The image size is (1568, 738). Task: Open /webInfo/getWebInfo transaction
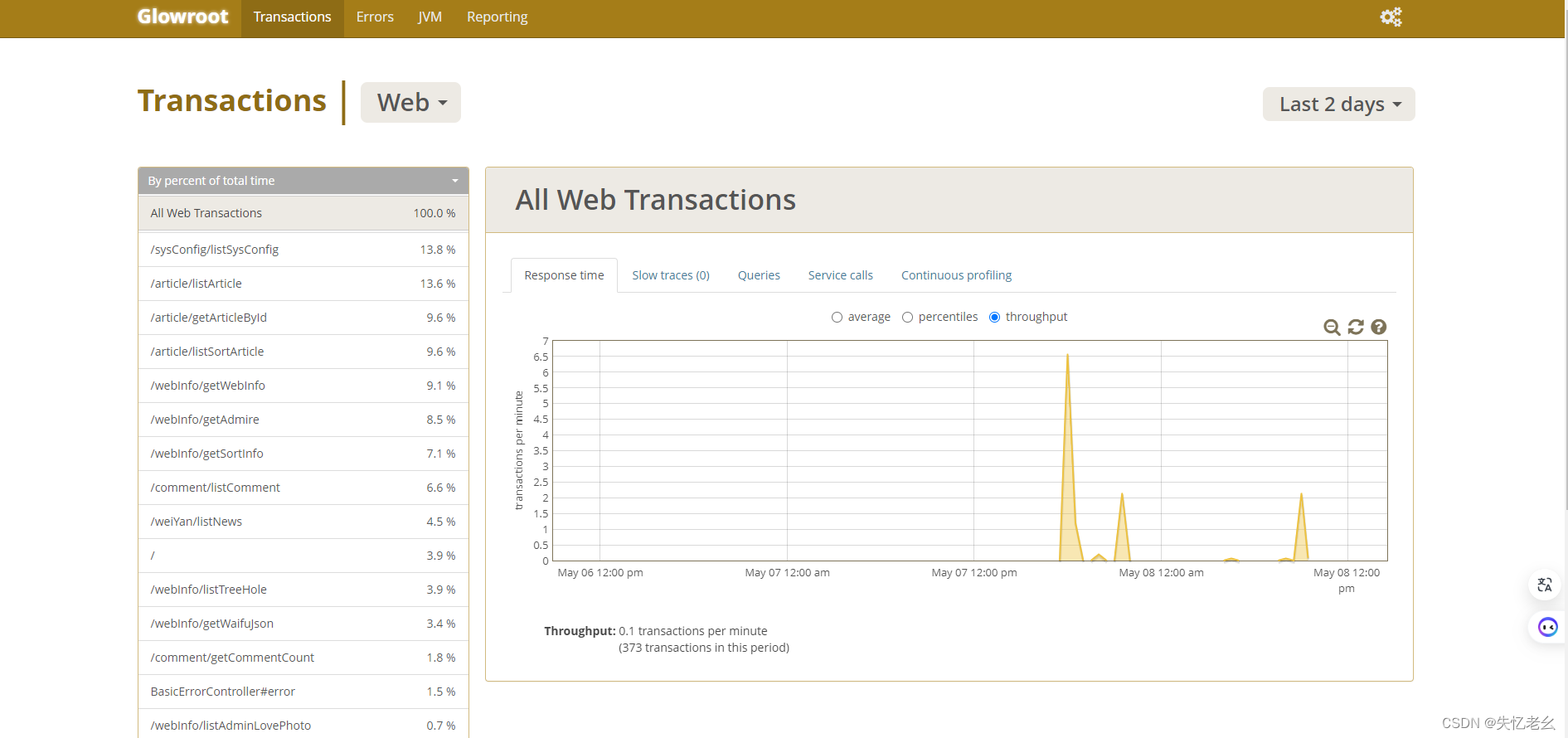[x=303, y=386]
